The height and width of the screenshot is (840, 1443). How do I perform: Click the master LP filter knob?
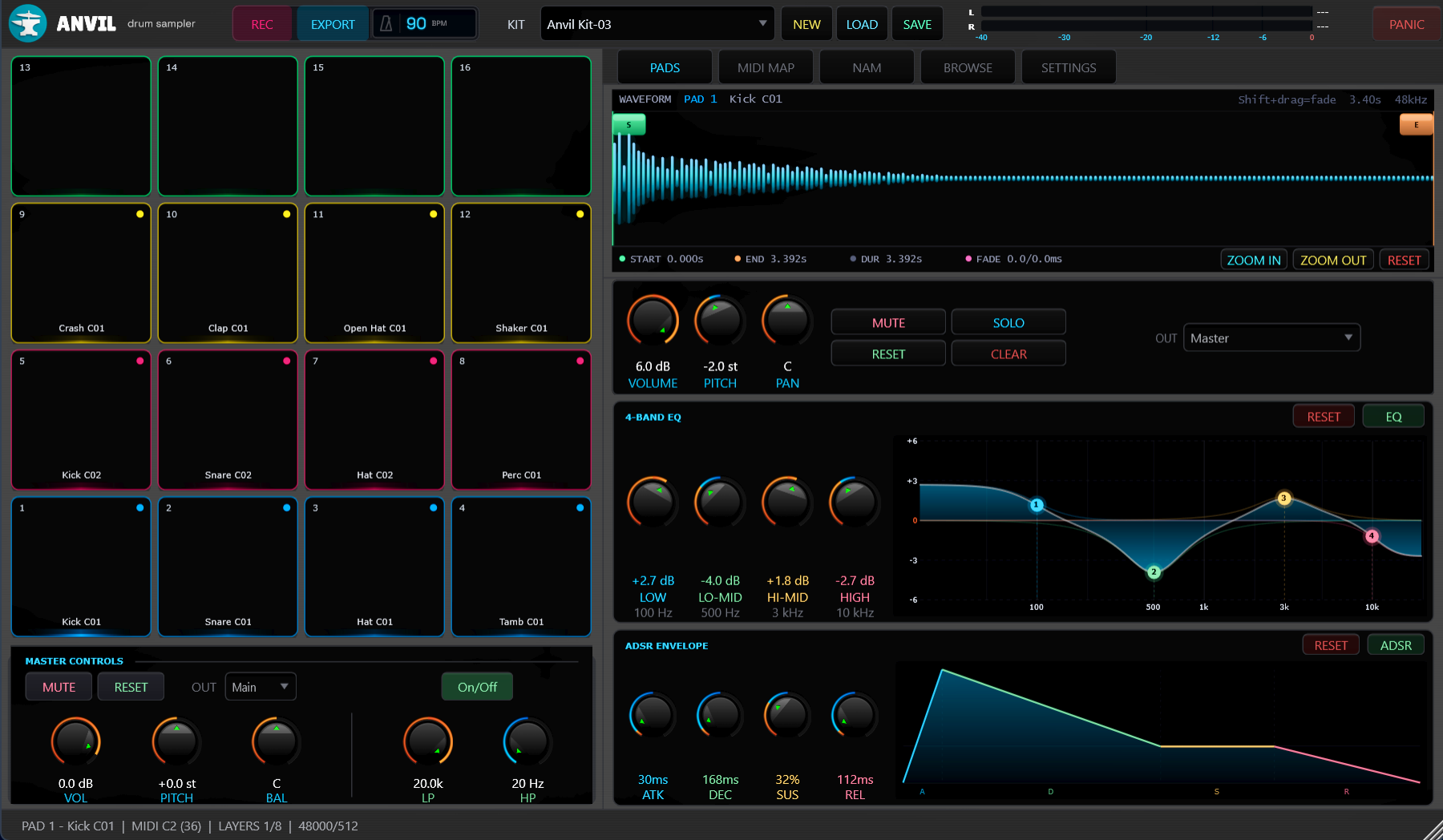(x=428, y=742)
